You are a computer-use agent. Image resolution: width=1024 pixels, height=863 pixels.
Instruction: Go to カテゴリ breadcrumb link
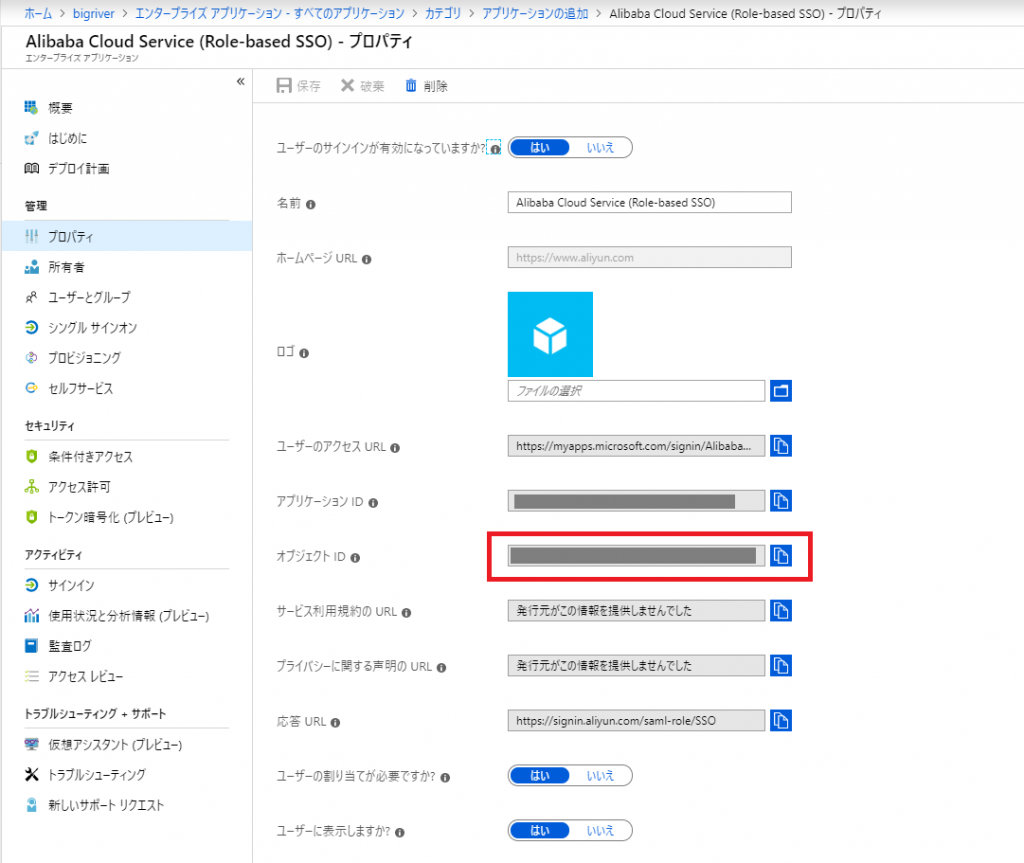click(x=443, y=13)
